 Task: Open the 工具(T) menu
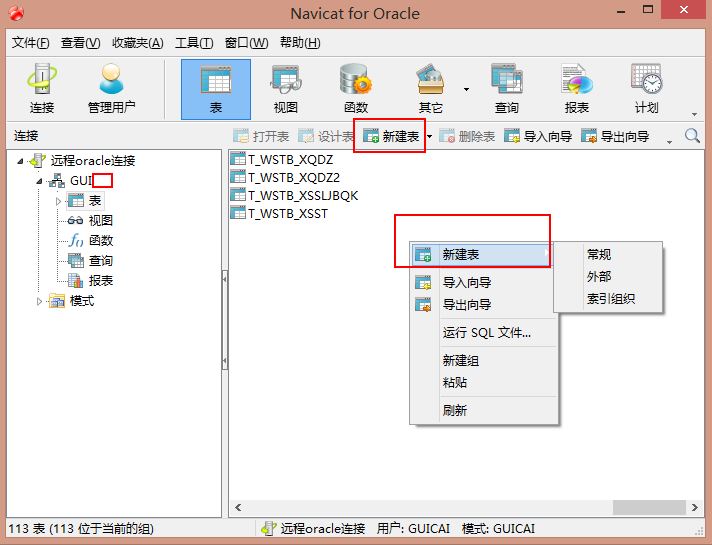tap(194, 43)
